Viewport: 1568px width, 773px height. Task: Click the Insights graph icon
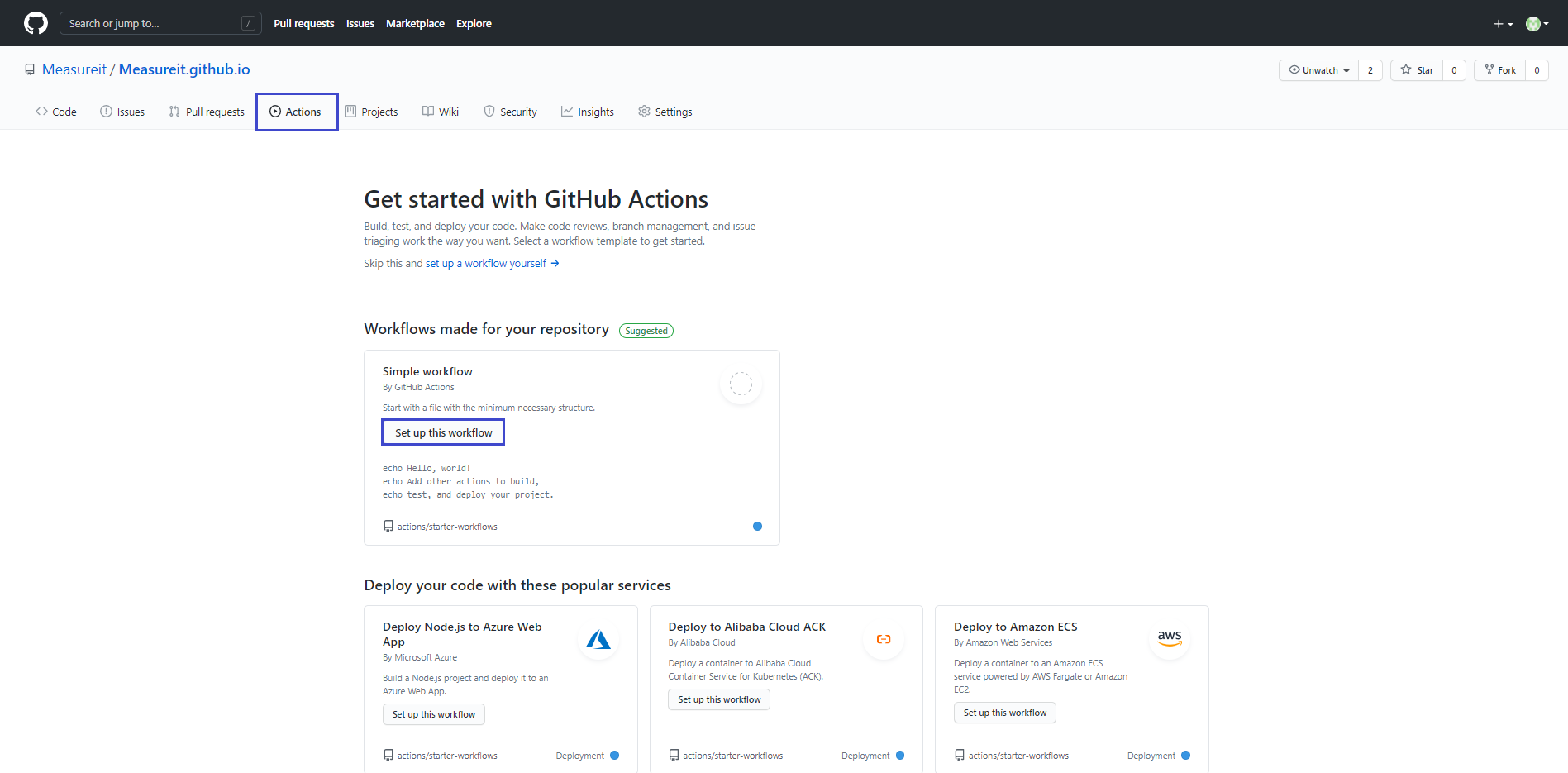click(567, 112)
